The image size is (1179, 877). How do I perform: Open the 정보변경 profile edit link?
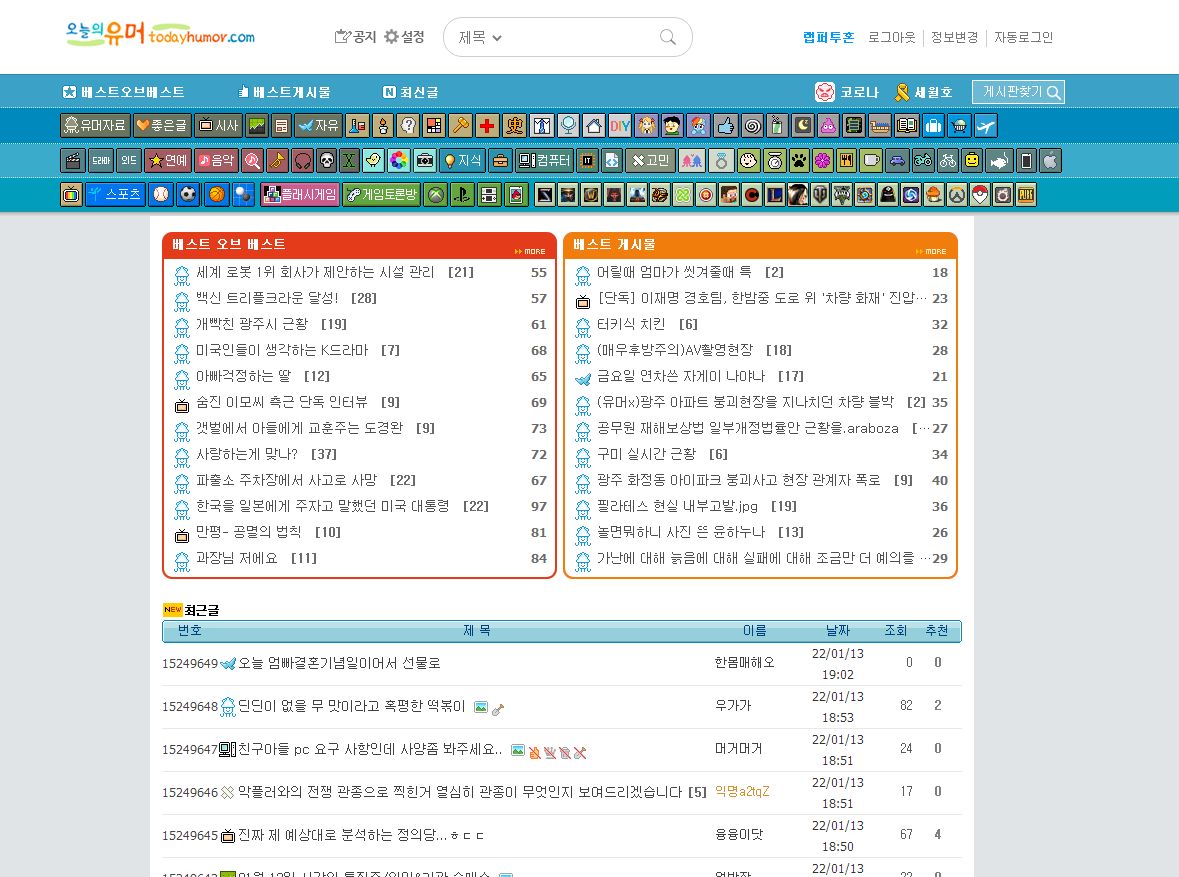(954, 37)
